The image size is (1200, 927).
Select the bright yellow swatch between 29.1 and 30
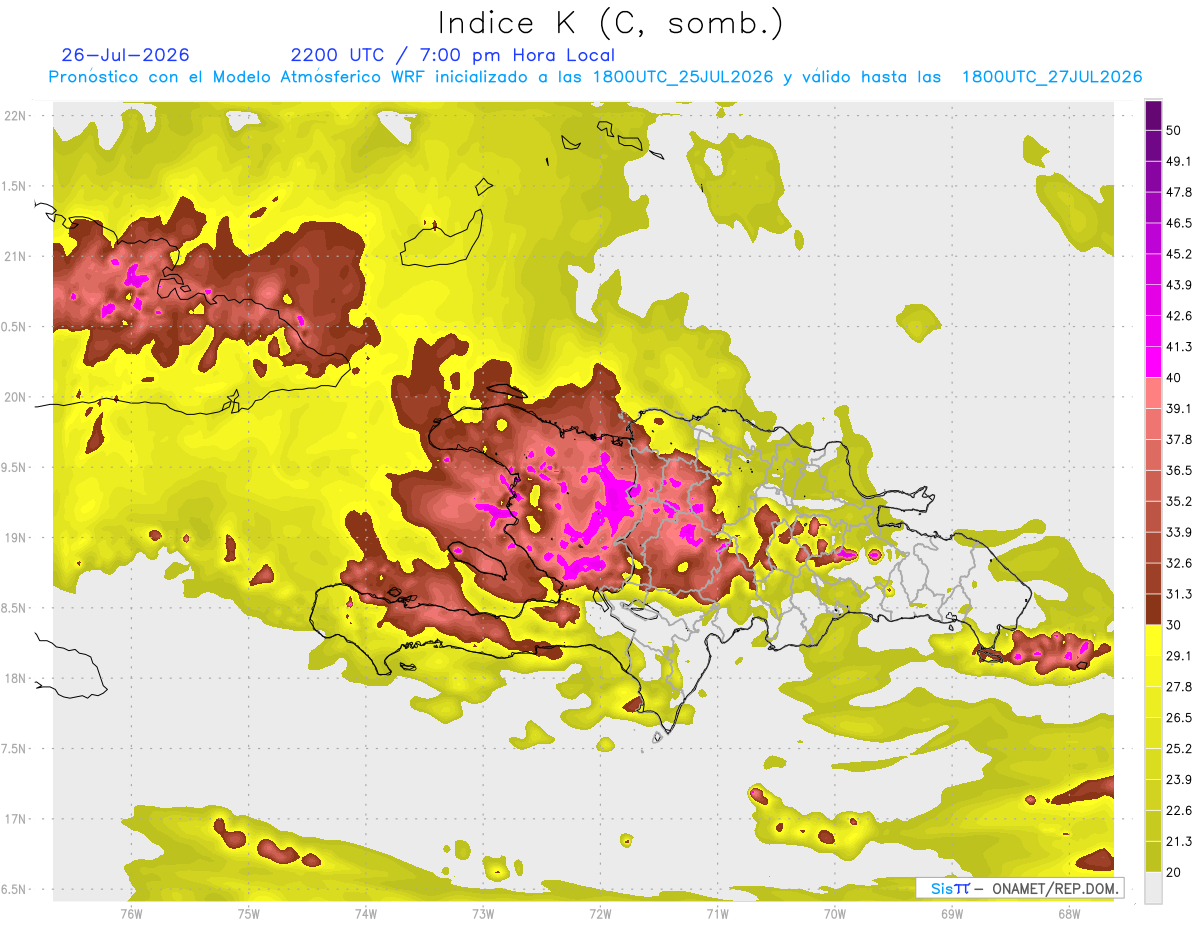(x=1154, y=640)
